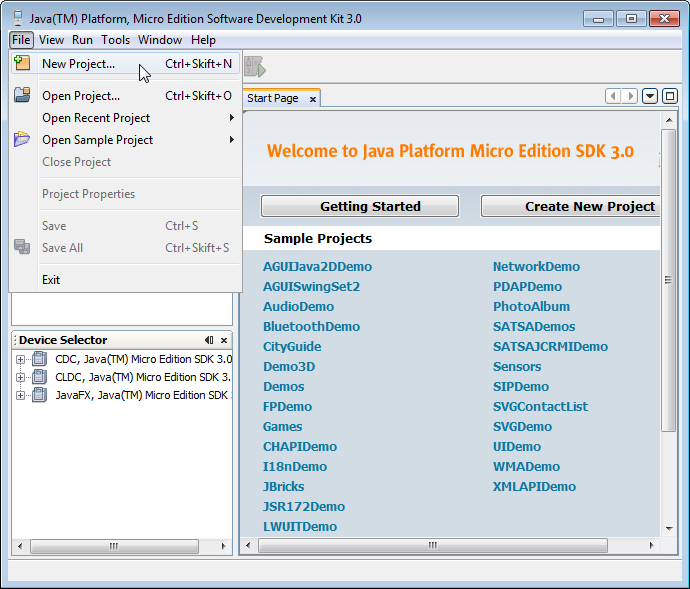Click the CLDC platform device icon

point(40,377)
